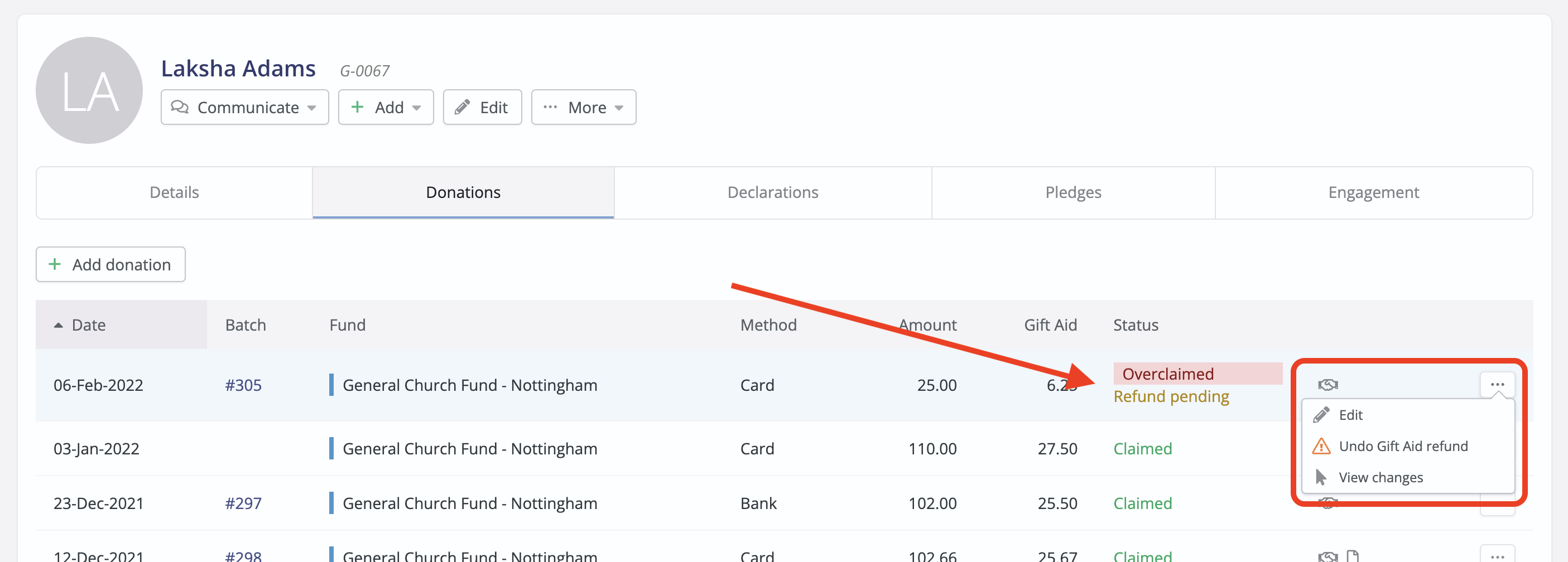This screenshot has height=562, width=1568.
Task: Click the Add donation button
Action: coord(110,265)
